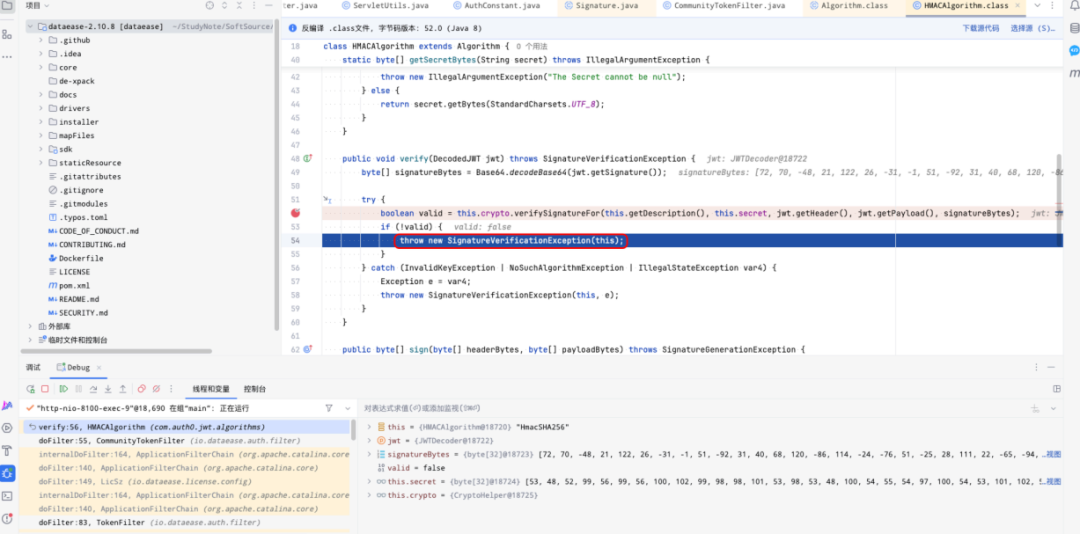1080x534 pixels.
Task: Click the Step Over icon
Action: click(x=94, y=389)
